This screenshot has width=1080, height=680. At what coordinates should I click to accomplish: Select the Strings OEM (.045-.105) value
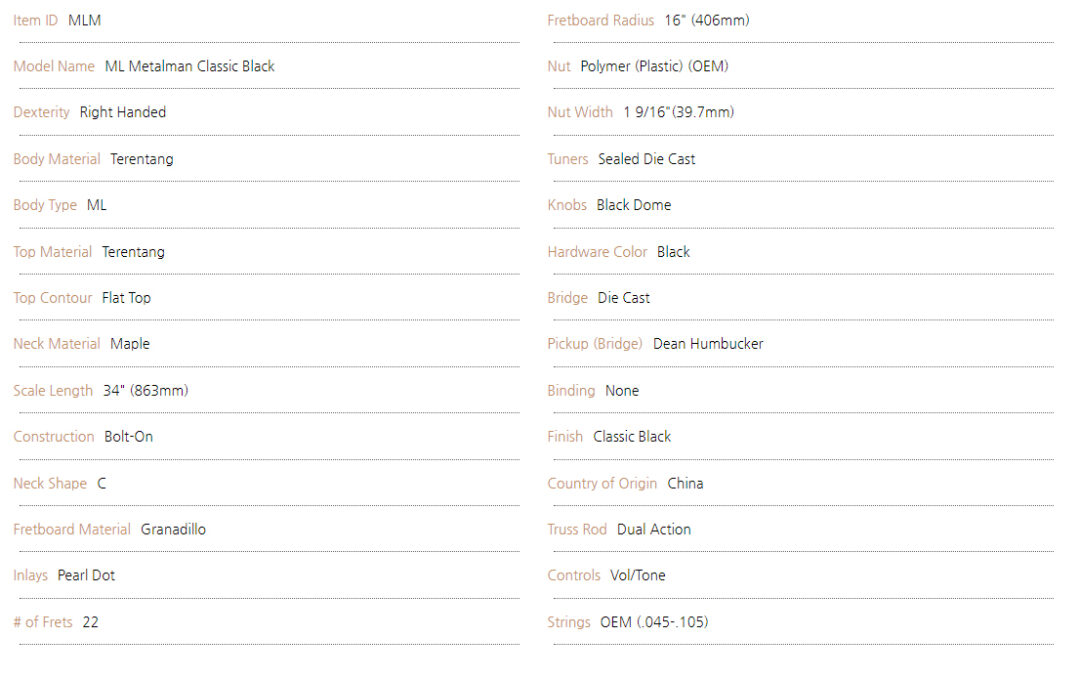pos(654,622)
